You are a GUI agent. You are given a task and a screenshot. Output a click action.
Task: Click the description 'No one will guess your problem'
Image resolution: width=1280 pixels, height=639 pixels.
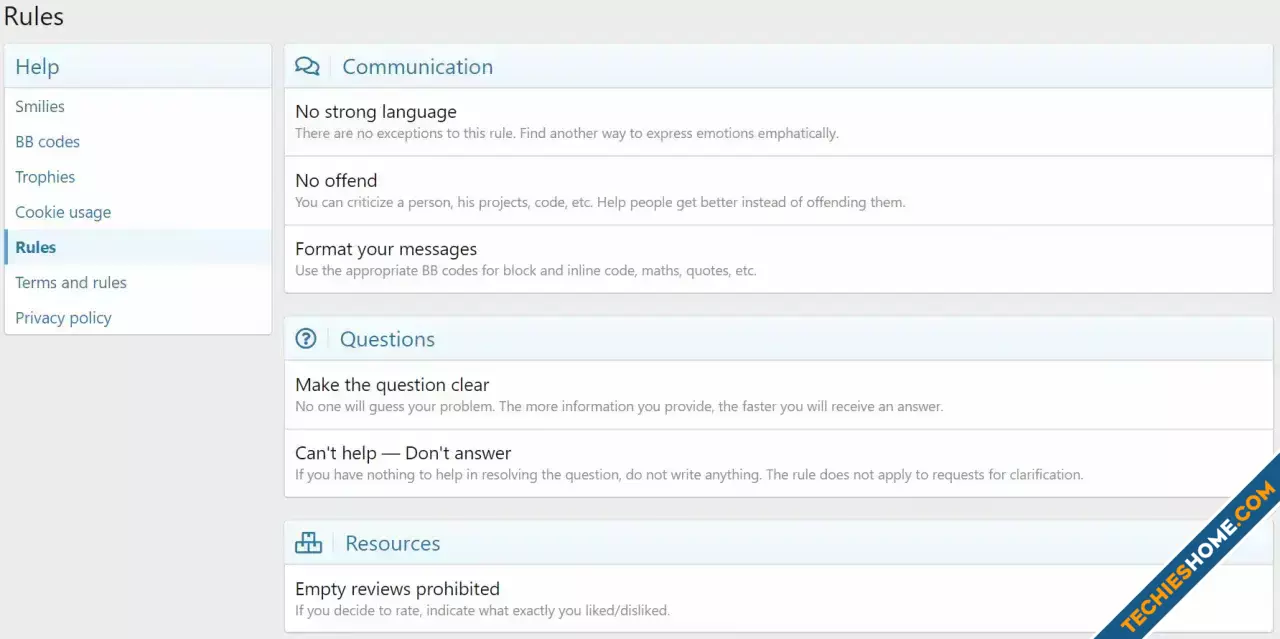tap(619, 406)
